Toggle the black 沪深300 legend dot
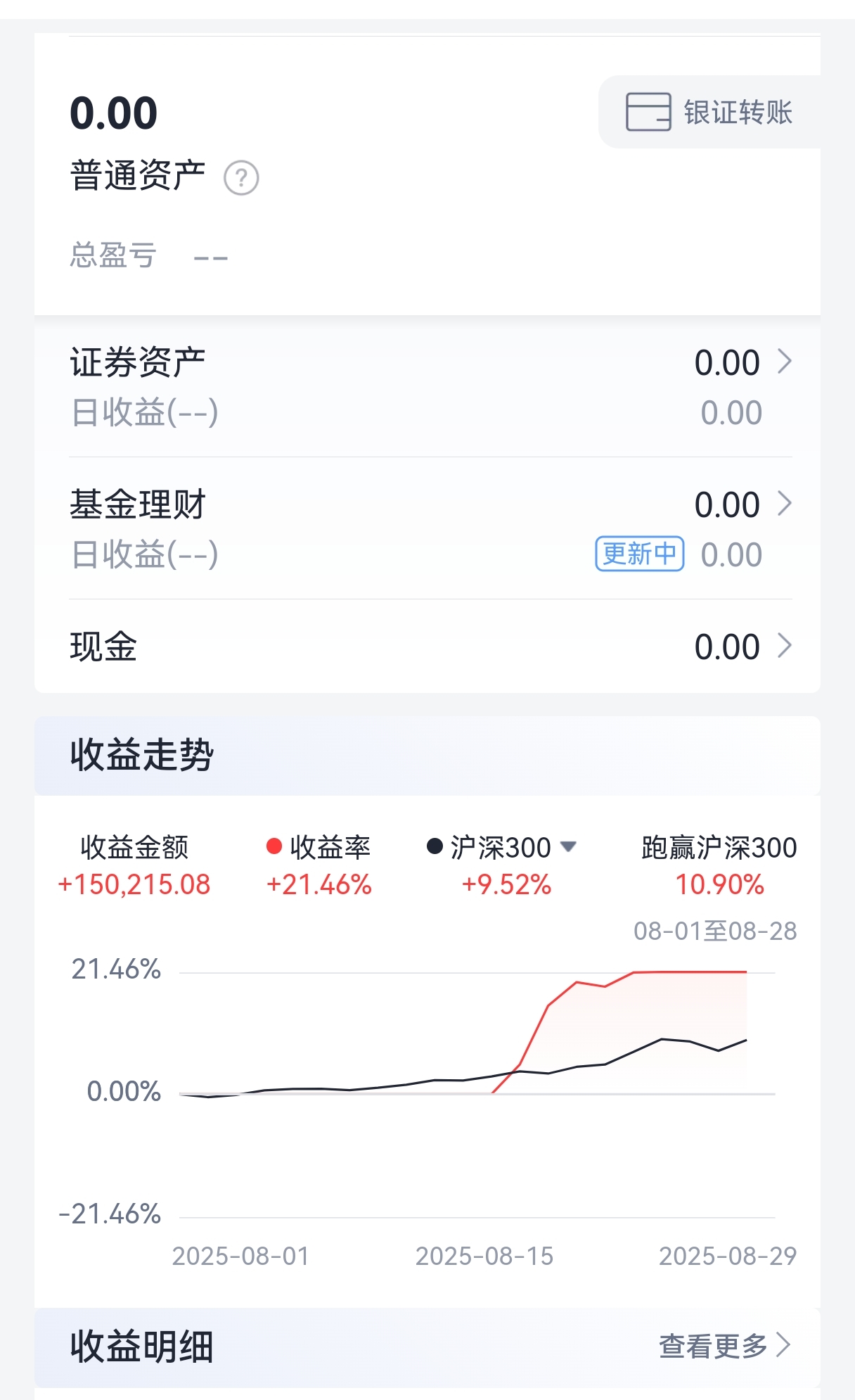Image resolution: width=855 pixels, height=1400 pixels. 435,846
